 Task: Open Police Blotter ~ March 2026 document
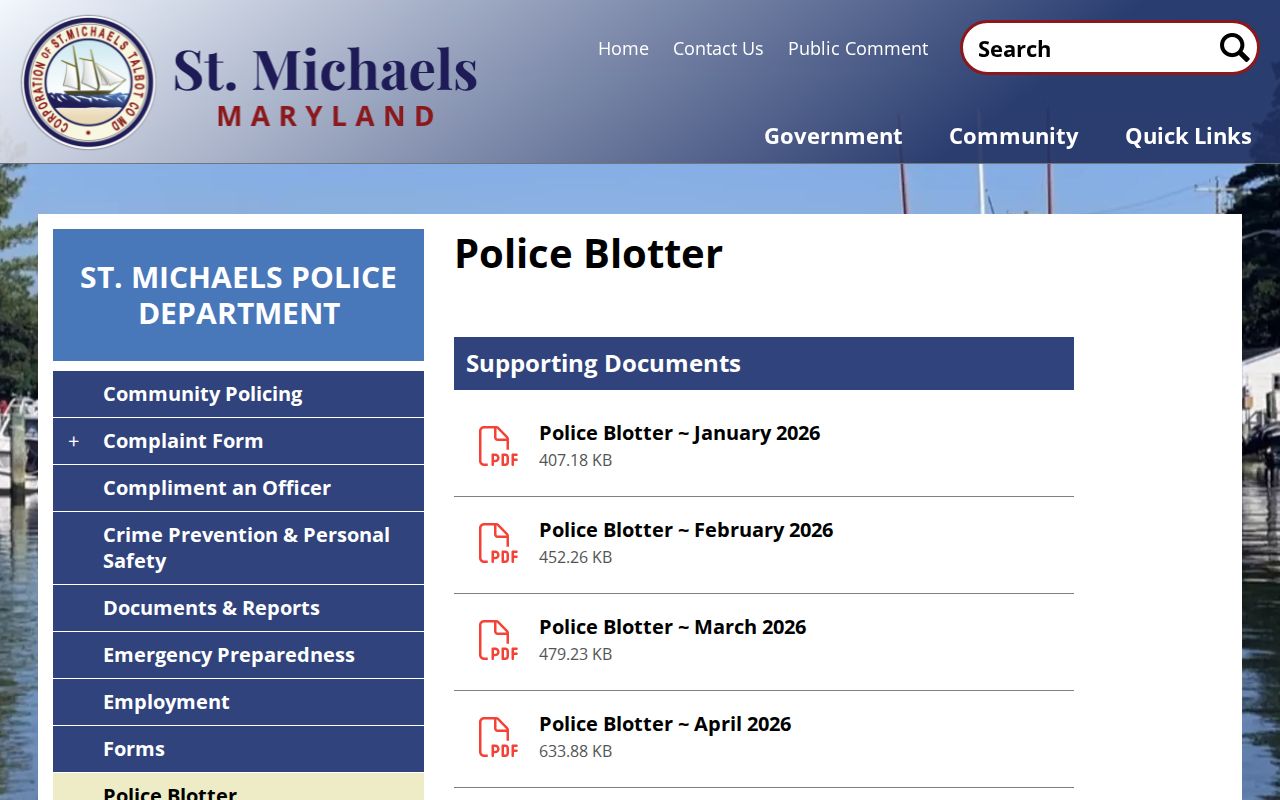click(x=673, y=627)
